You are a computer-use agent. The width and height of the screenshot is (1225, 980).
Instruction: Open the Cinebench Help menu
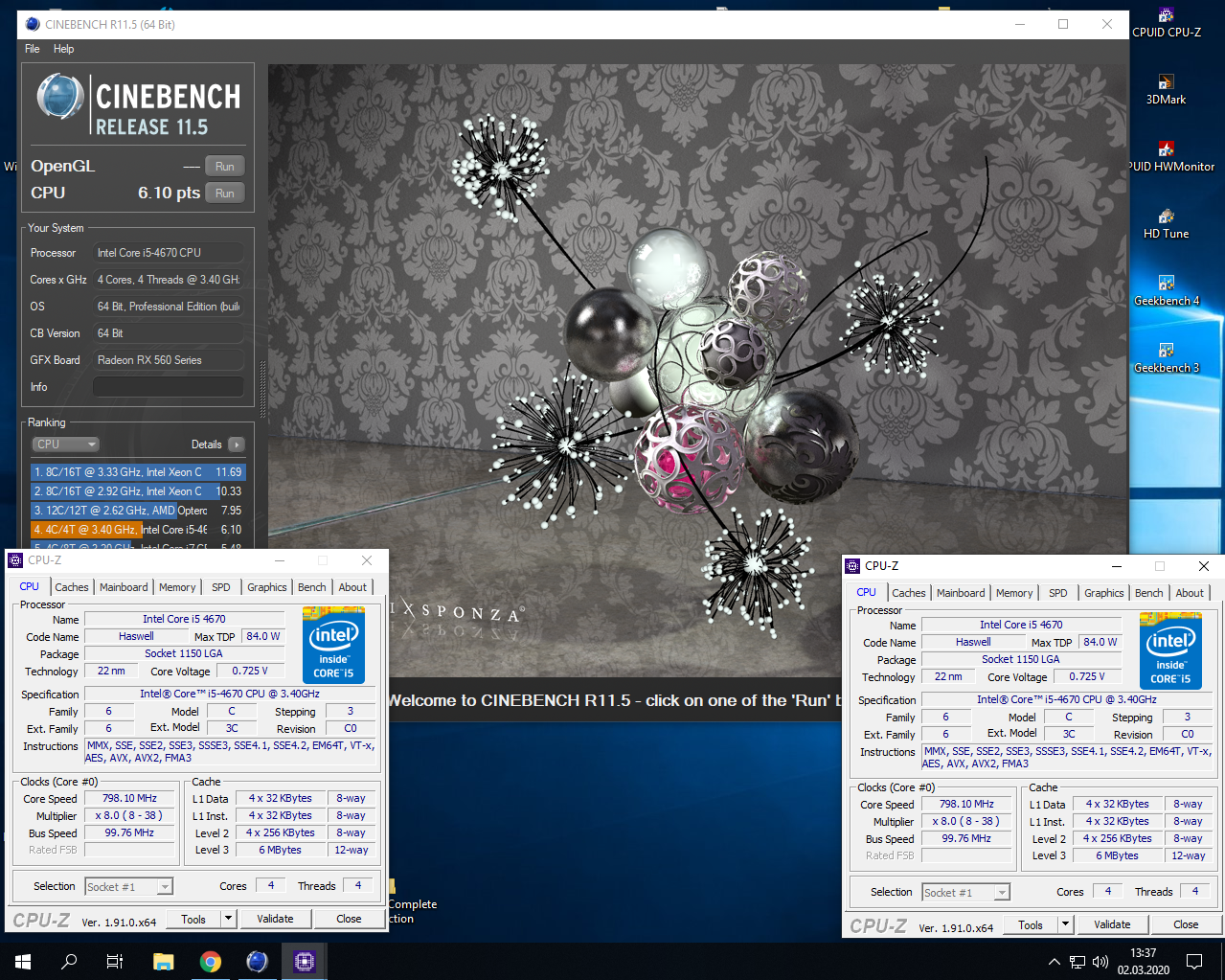pos(63,49)
